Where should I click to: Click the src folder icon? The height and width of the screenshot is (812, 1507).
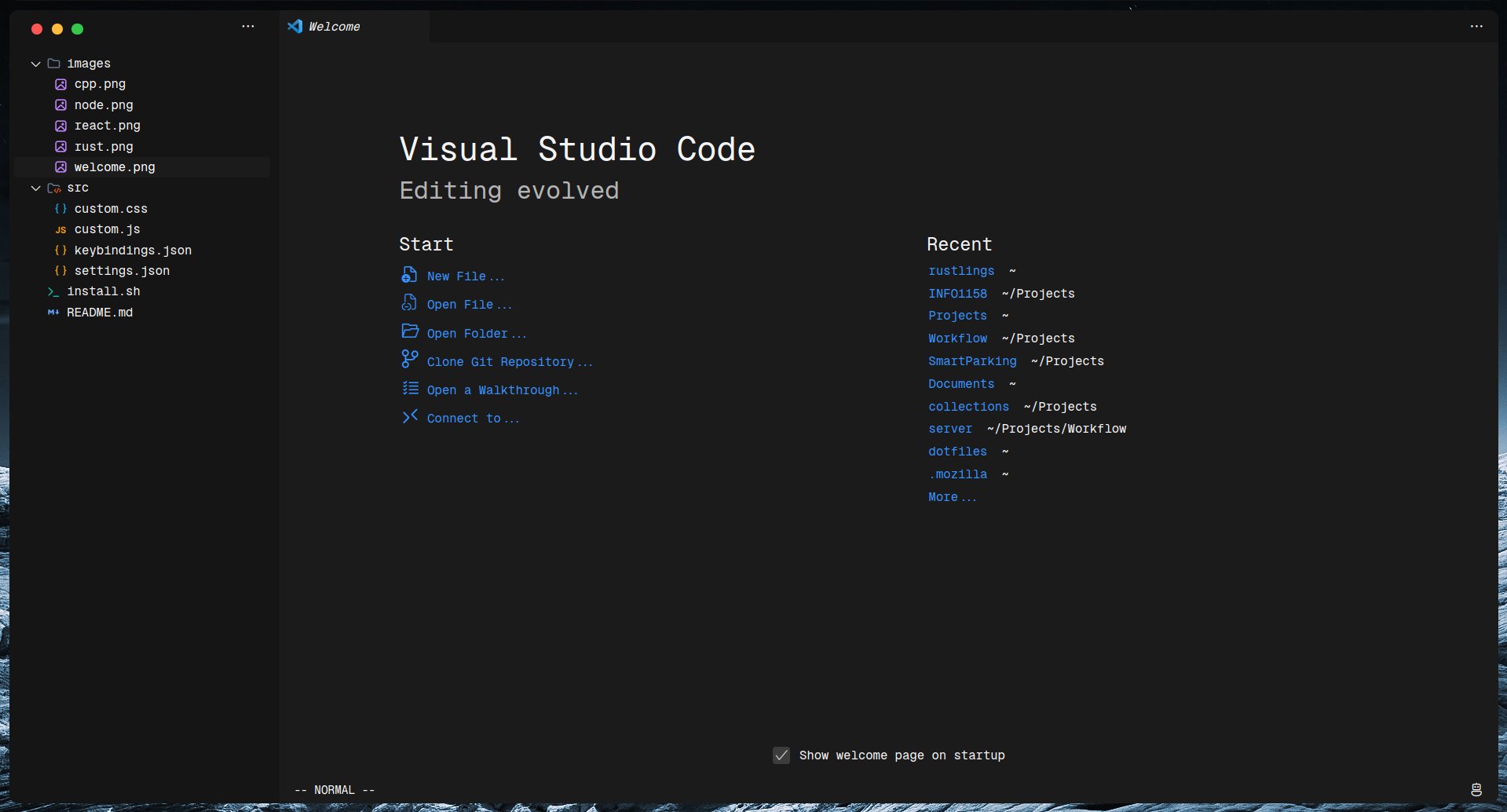point(53,188)
